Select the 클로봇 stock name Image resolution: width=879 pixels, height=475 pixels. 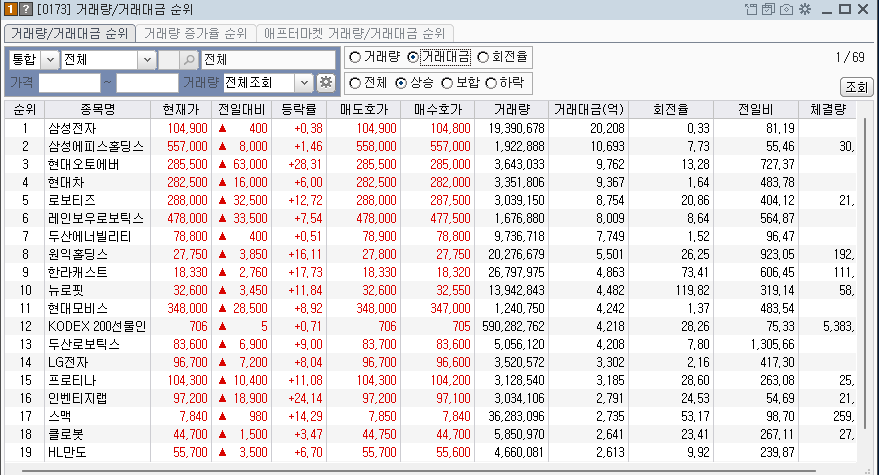coord(66,434)
